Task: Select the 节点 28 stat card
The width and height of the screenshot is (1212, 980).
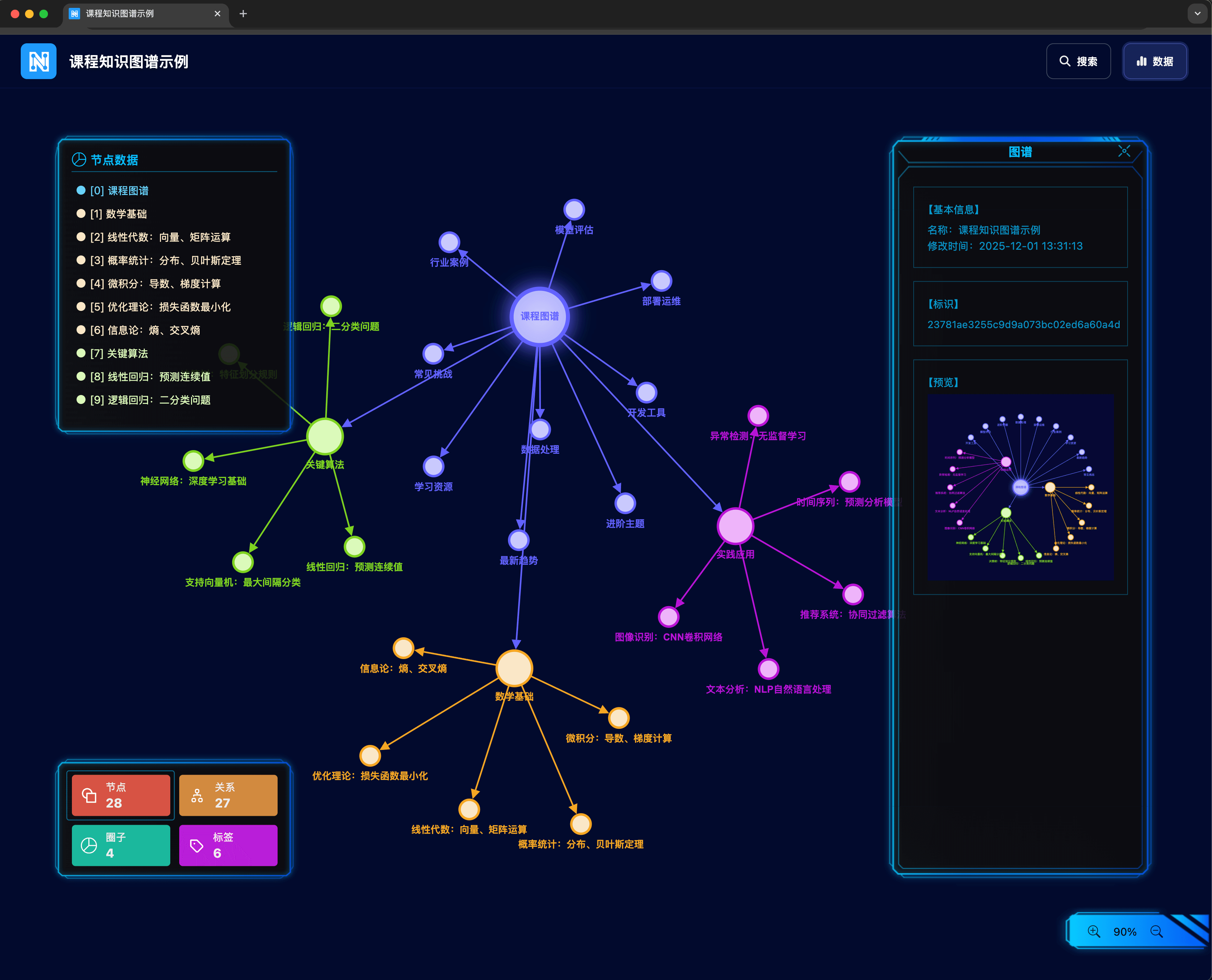Action: coord(121,795)
